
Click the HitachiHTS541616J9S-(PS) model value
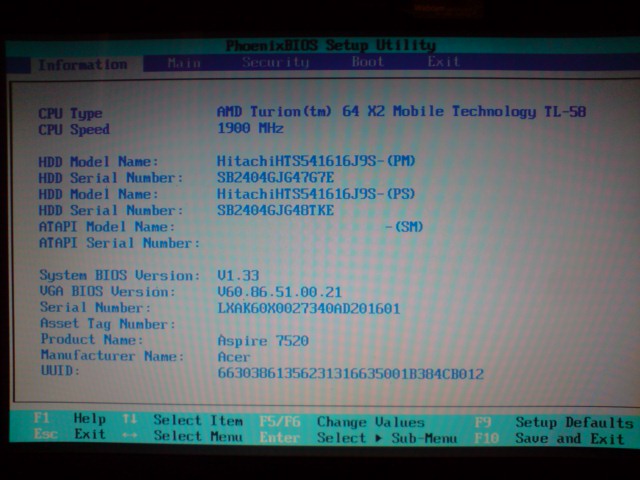(x=316, y=193)
